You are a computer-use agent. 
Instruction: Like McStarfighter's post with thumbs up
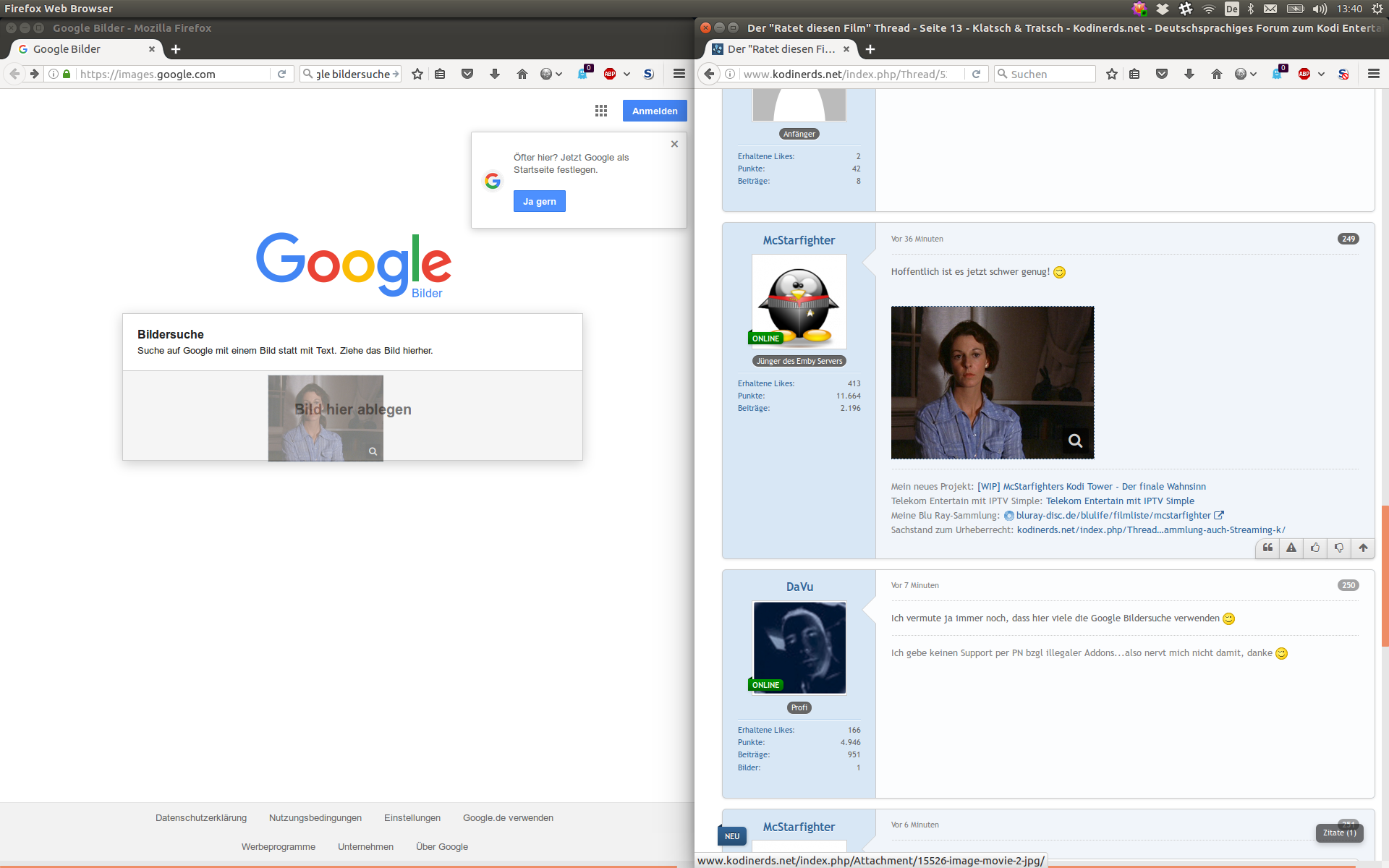[1315, 548]
